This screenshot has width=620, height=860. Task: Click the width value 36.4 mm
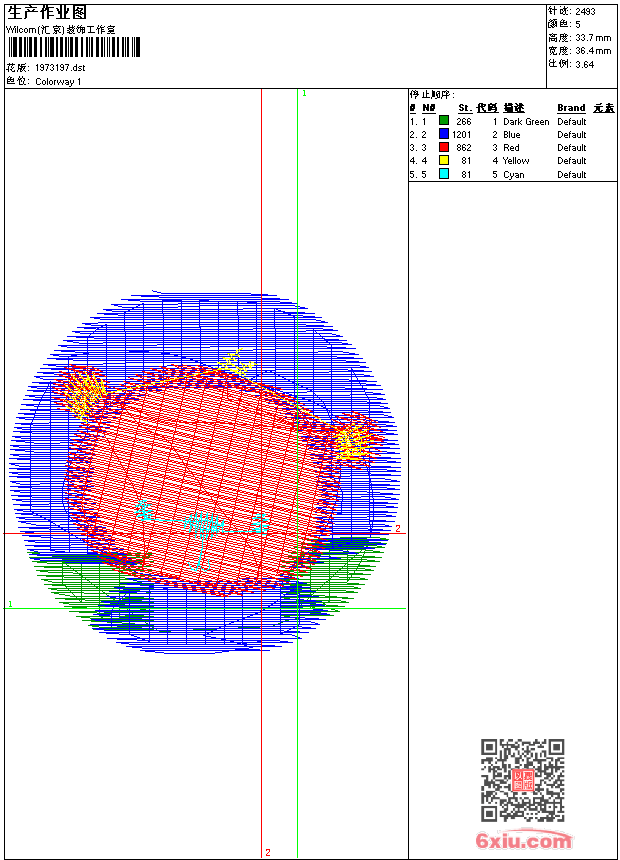(593, 50)
